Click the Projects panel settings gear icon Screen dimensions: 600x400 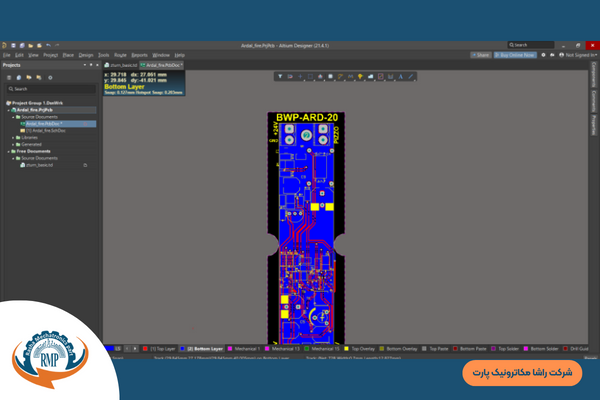point(49,77)
